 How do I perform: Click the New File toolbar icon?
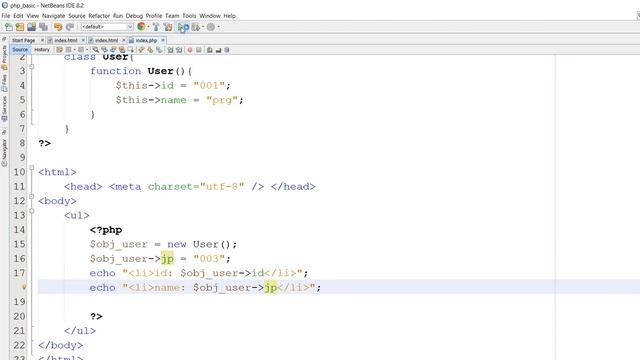click(x=8, y=27)
